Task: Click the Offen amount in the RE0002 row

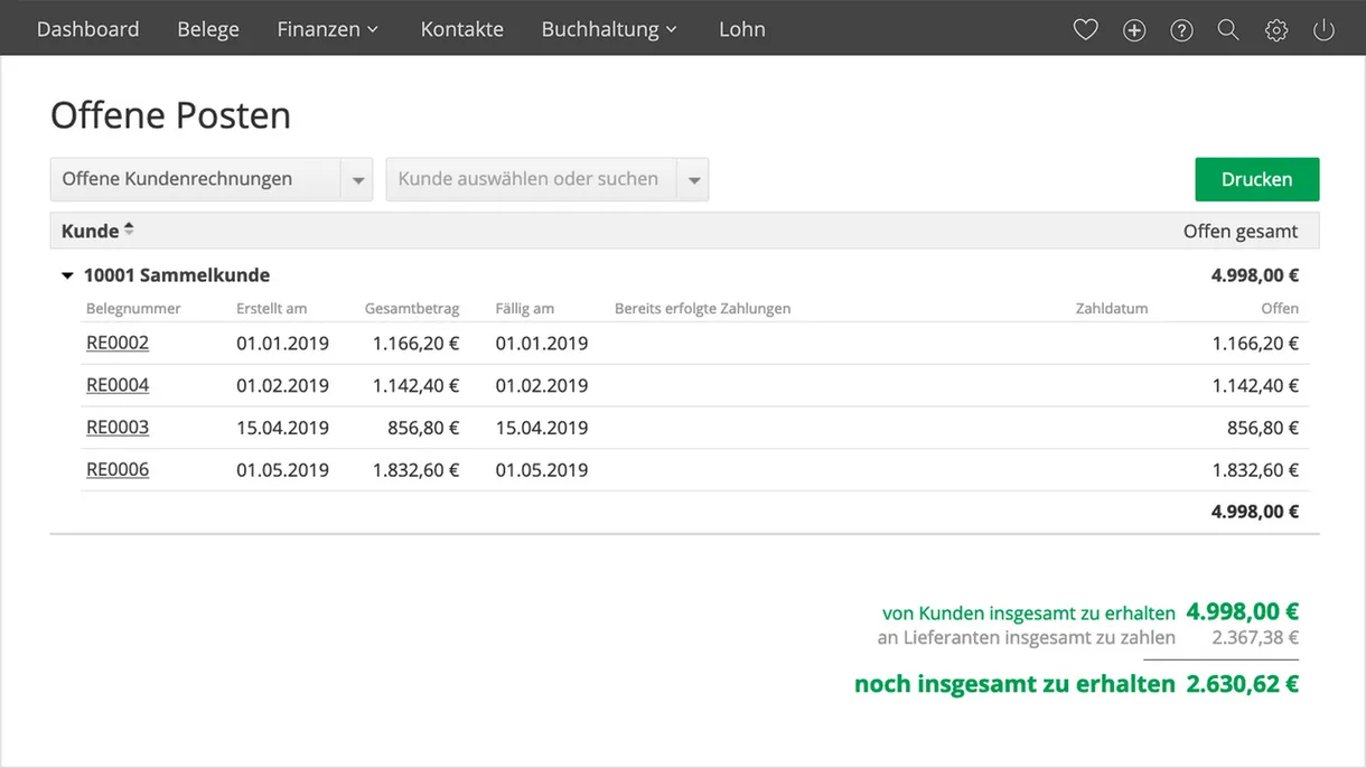Action: coord(1256,343)
